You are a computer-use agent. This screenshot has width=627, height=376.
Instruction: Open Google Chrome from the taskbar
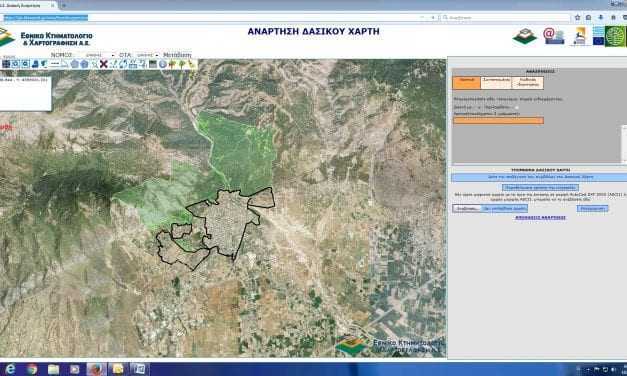tap(32, 369)
